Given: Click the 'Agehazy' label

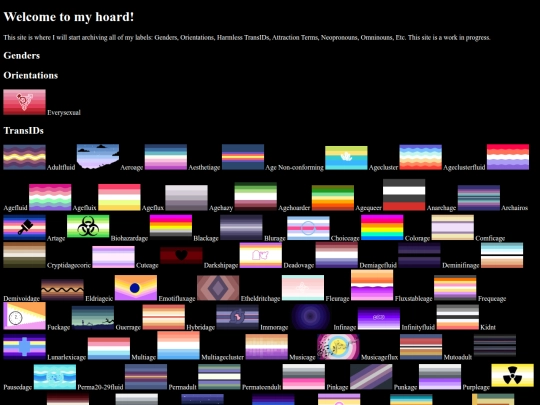Looking at the screenshot, I should (221, 208).
